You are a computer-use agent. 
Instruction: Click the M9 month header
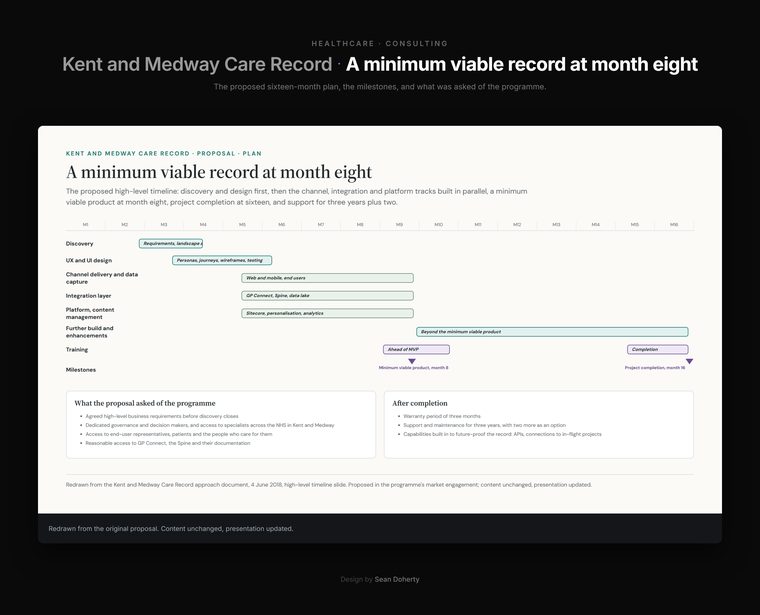pyautogui.click(x=399, y=224)
